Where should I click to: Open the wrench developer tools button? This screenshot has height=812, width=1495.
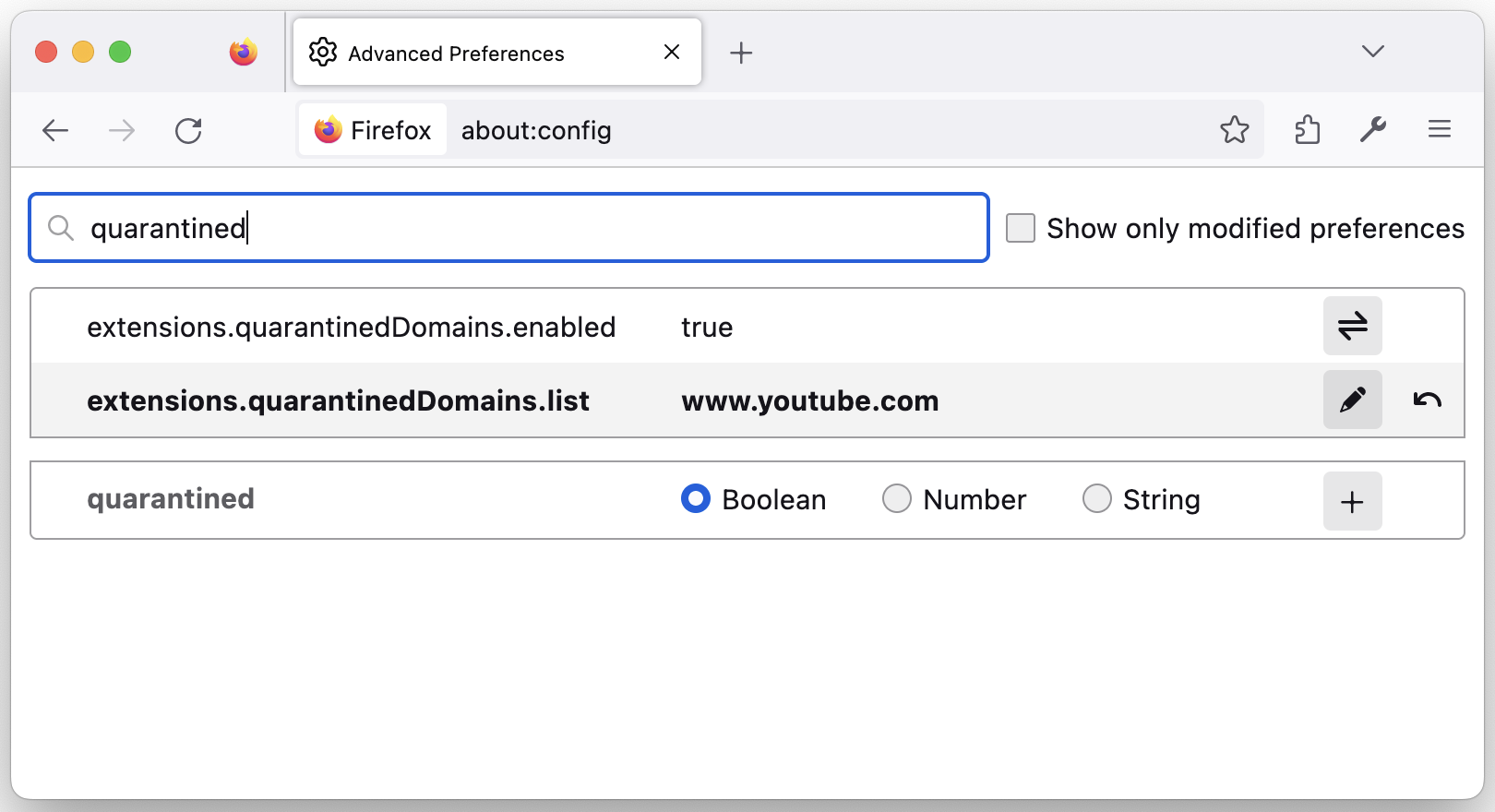click(1373, 130)
